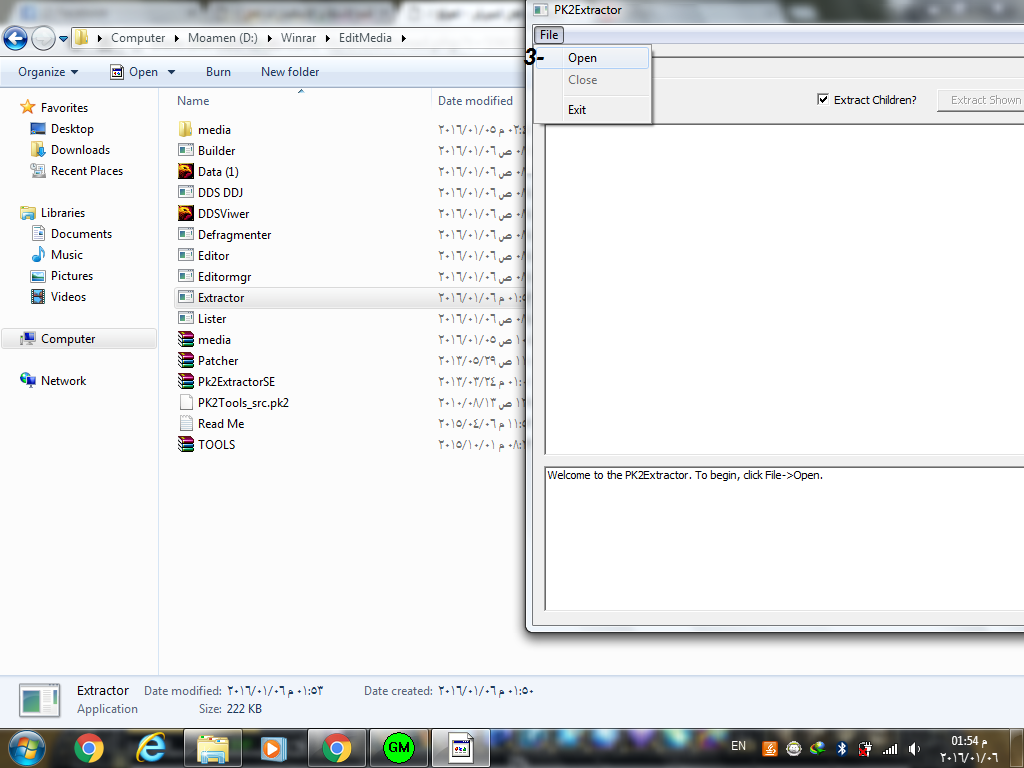The width and height of the screenshot is (1024, 768).
Task: Go back with the Explorer back arrow
Action: [16, 39]
